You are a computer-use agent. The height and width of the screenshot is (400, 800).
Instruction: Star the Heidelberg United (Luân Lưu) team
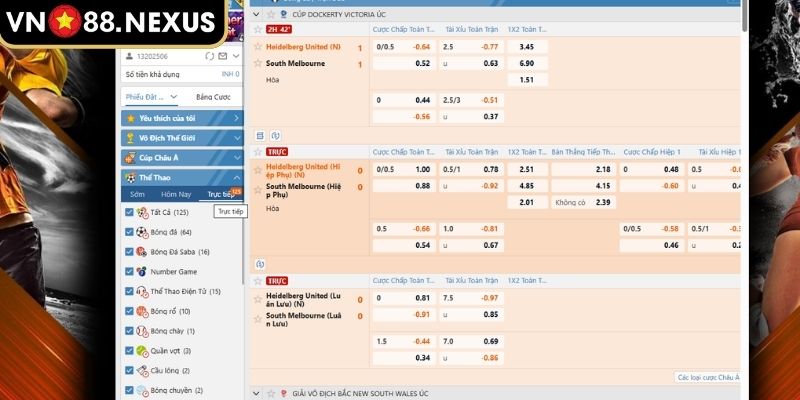pyautogui.click(x=258, y=299)
